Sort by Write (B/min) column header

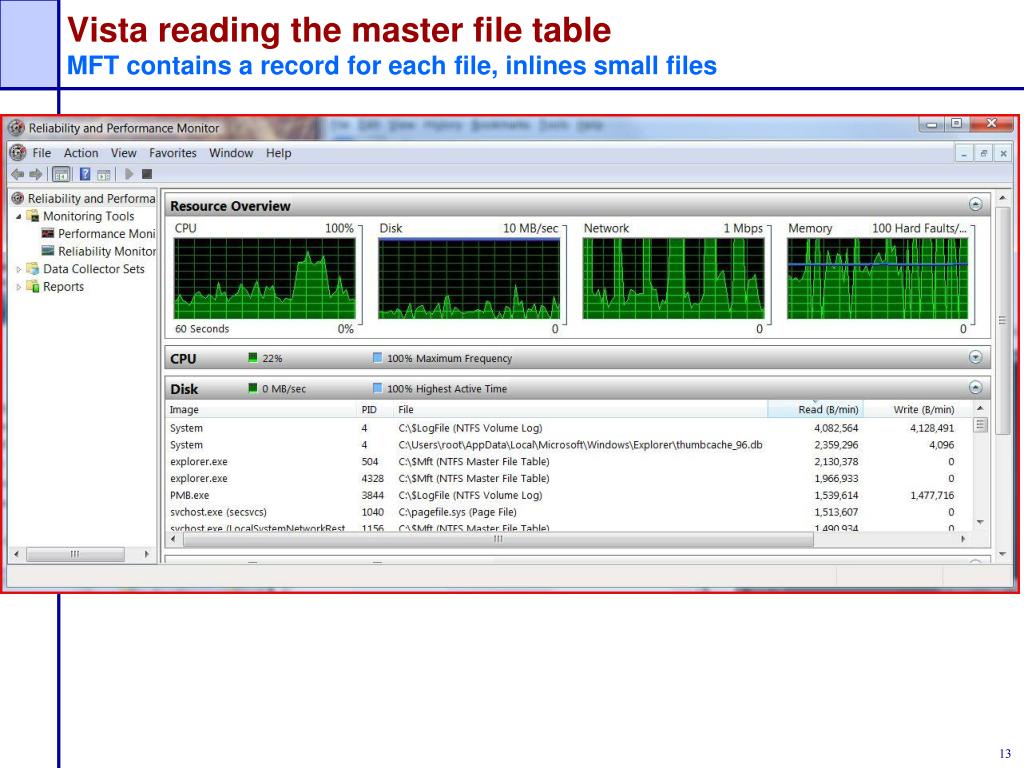918,409
